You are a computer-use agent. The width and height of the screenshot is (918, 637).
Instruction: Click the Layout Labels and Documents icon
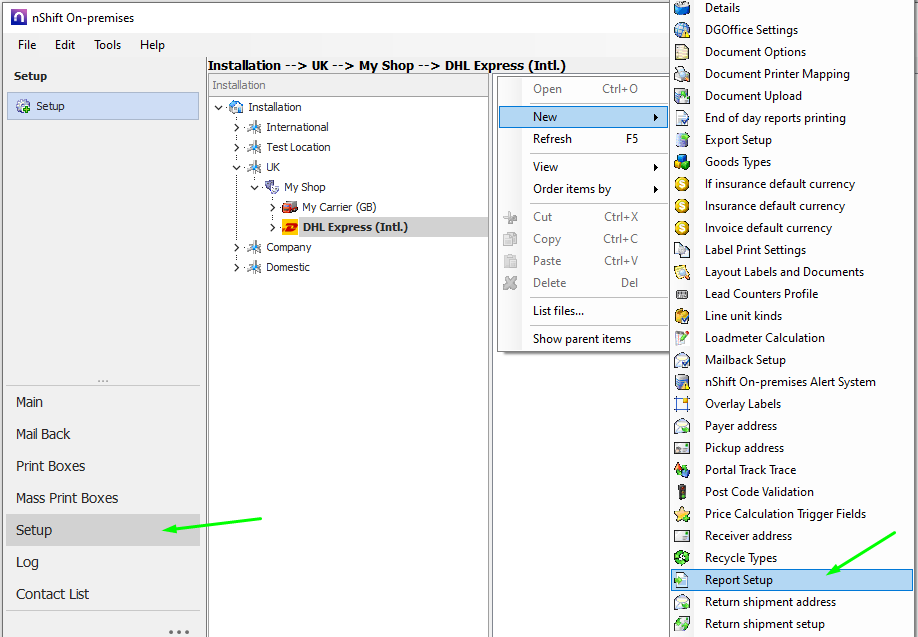coord(682,272)
